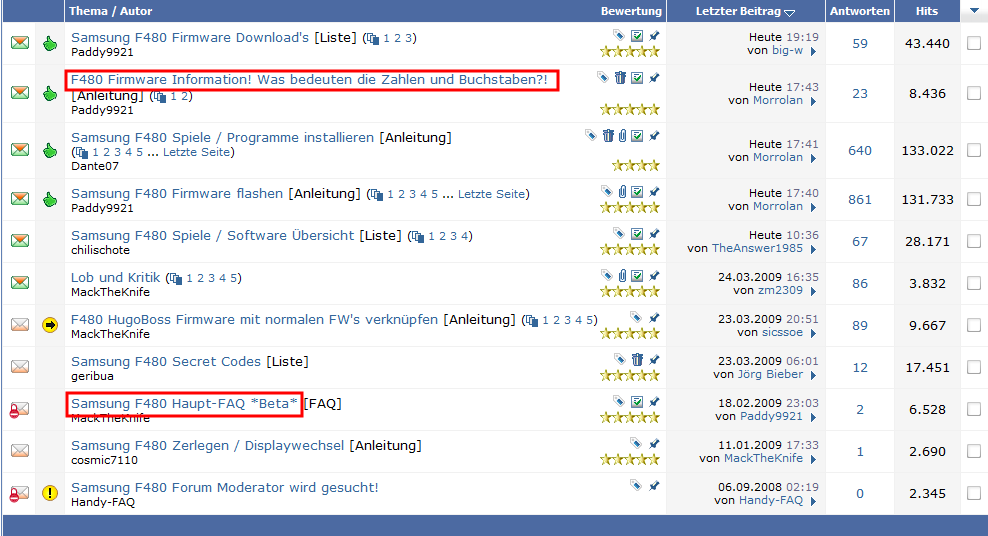Open Handy-FAQ profile link in last post column

pyautogui.click(x=771, y=500)
